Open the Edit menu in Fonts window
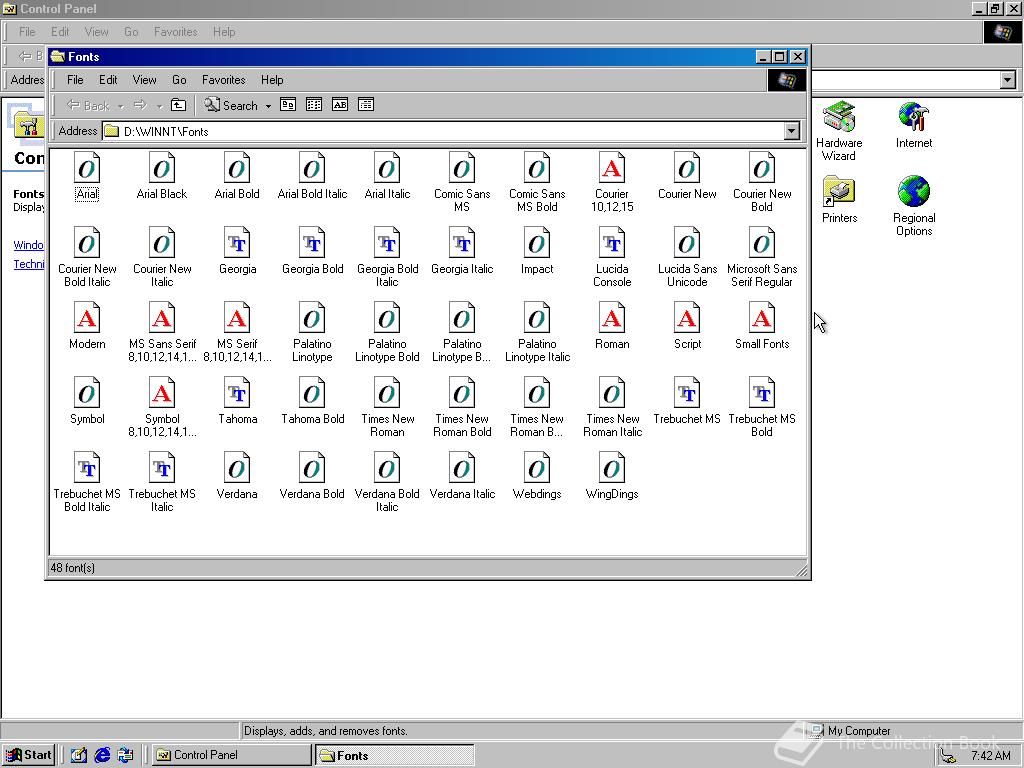The height and width of the screenshot is (768, 1024). pos(108,80)
